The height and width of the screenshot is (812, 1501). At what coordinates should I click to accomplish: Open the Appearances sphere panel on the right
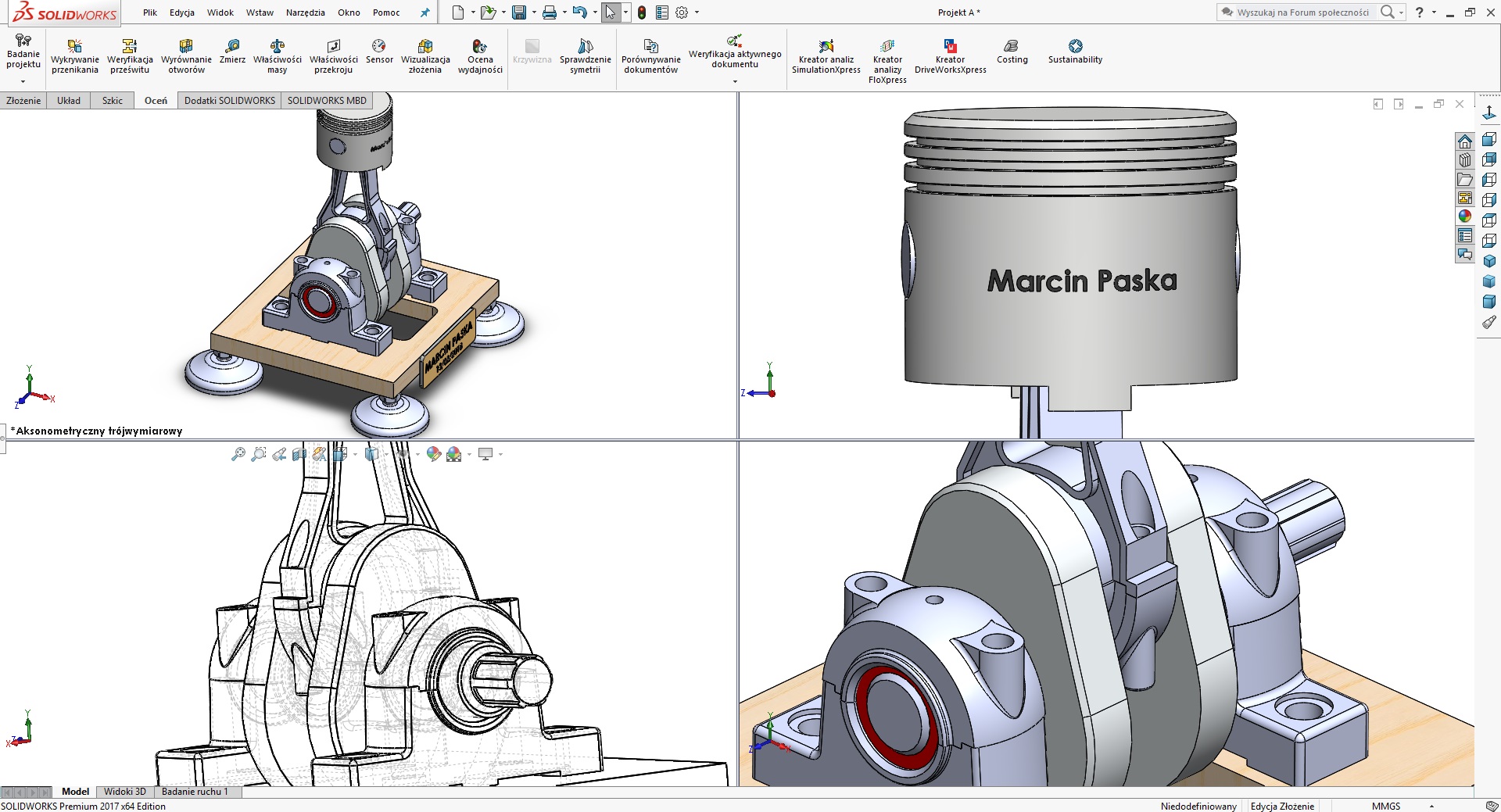pyautogui.click(x=1466, y=216)
